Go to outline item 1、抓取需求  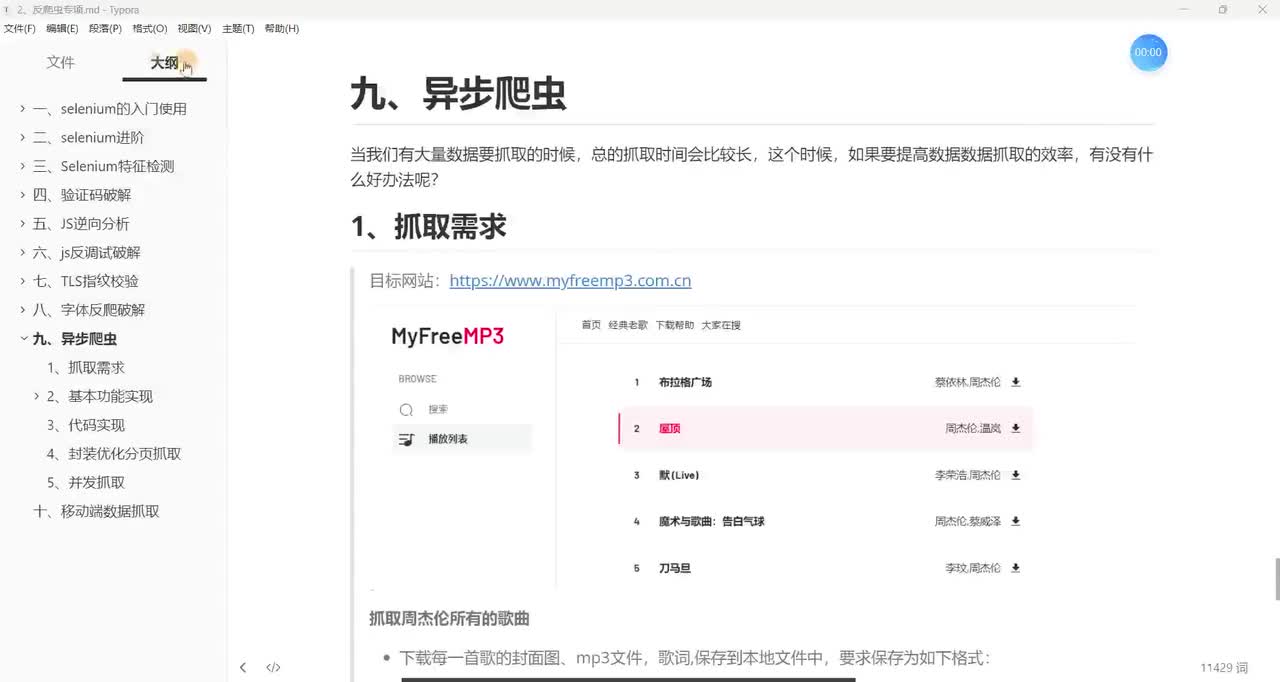[x=85, y=368]
